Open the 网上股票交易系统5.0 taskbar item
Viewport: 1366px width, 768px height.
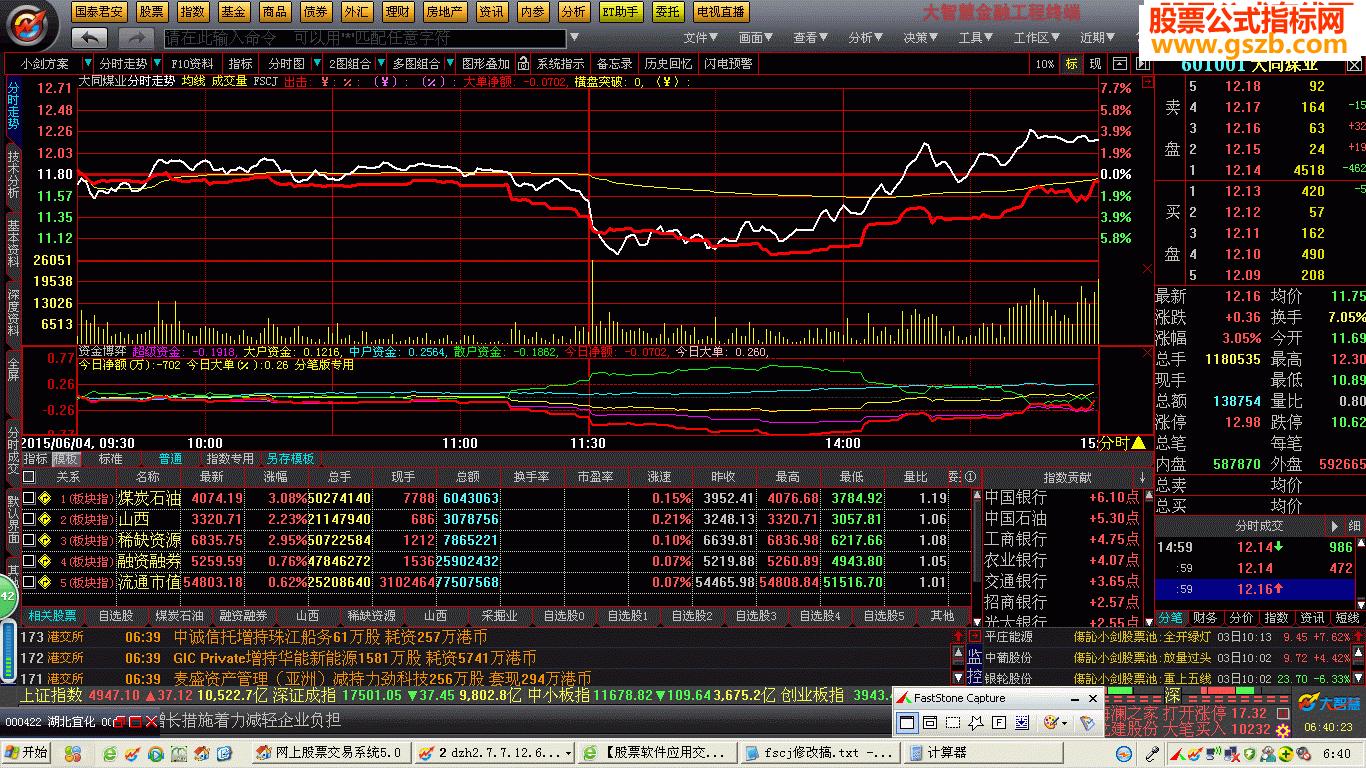coord(330,752)
